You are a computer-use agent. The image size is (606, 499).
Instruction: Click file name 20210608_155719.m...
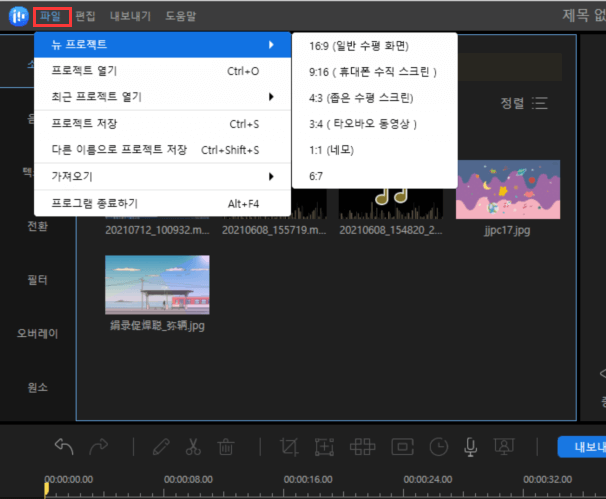coord(274,230)
